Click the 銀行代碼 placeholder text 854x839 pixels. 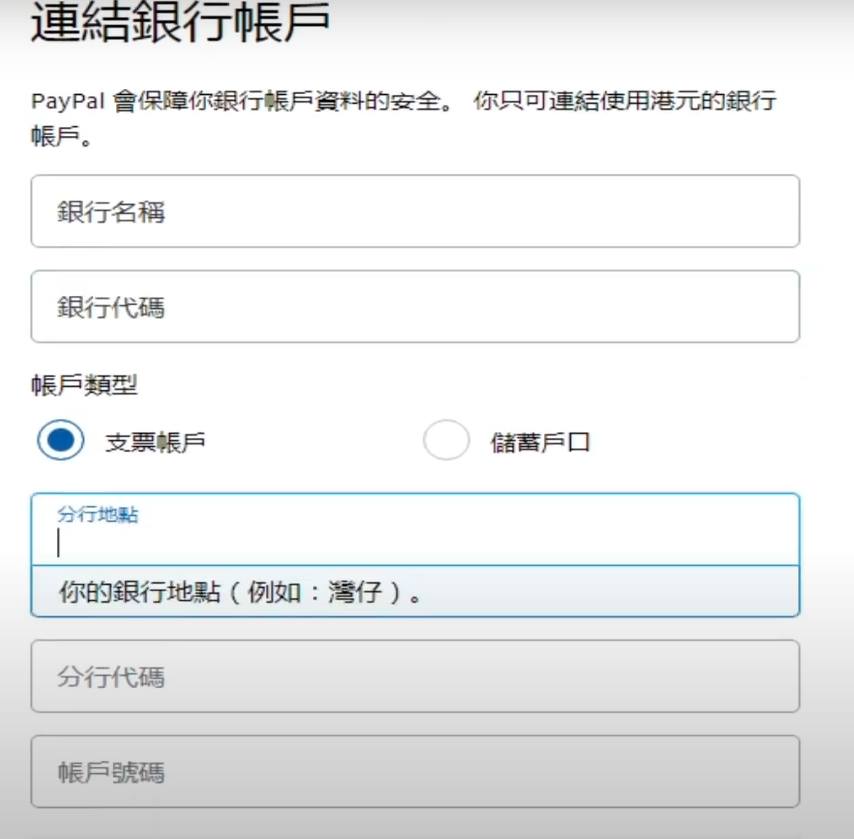[x=110, y=307]
